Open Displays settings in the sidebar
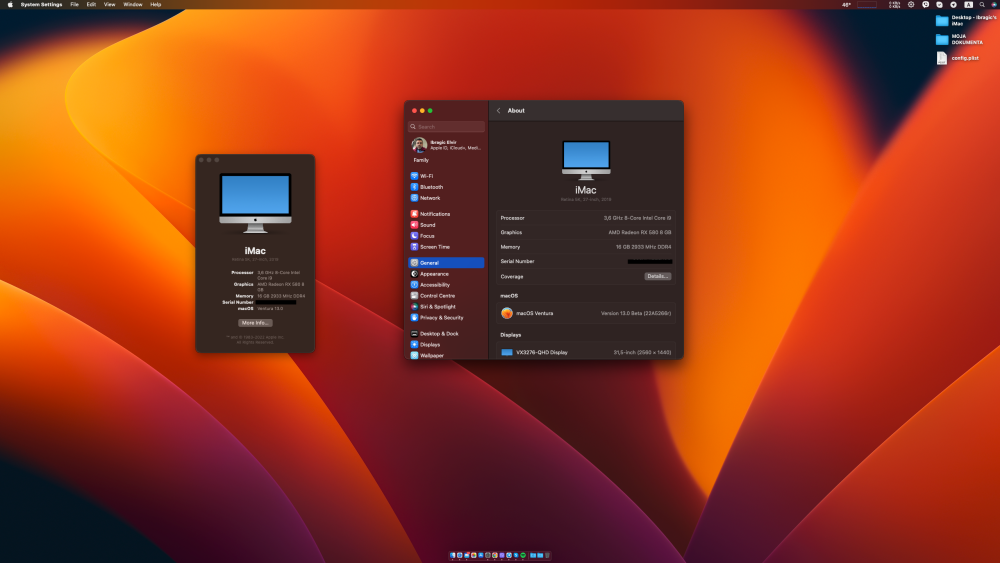The height and width of the screenshot is (563, 1000). click(445, 344)
